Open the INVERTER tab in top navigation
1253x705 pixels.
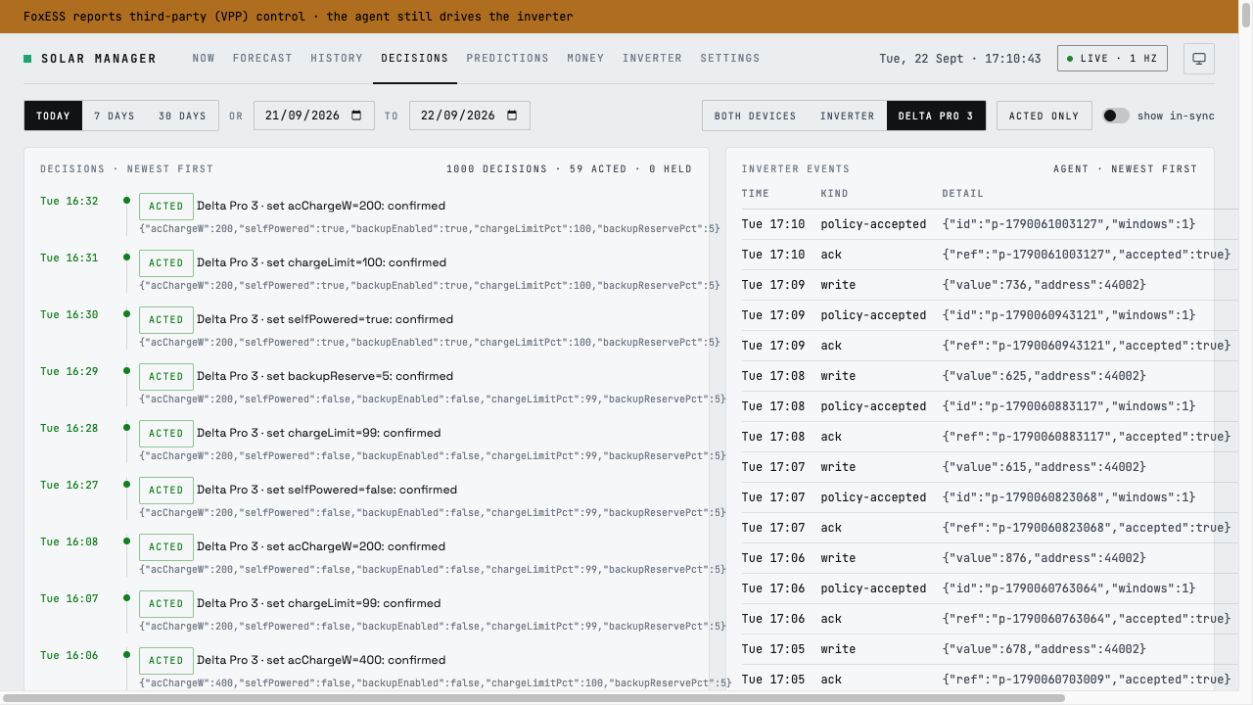coord(652,58)
